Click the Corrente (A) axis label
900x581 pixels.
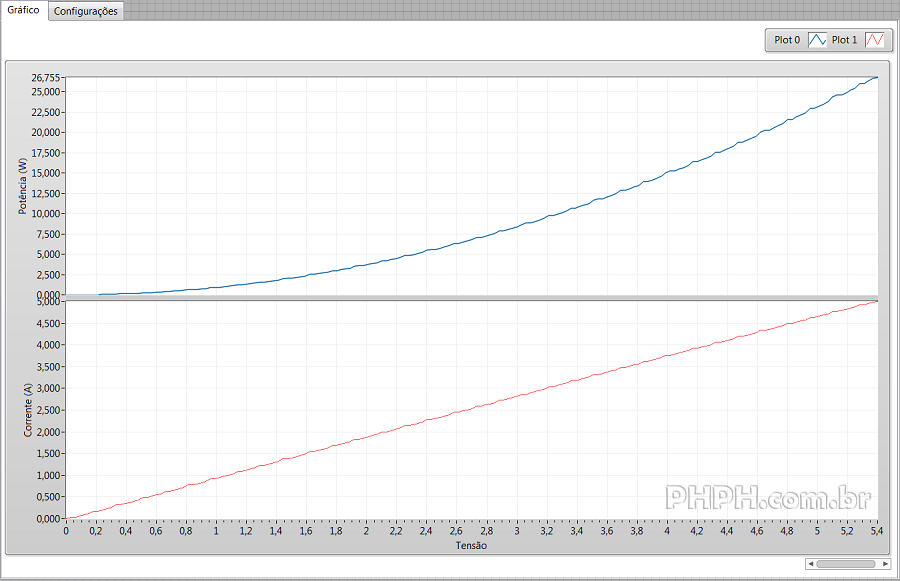tap(28, 410)
